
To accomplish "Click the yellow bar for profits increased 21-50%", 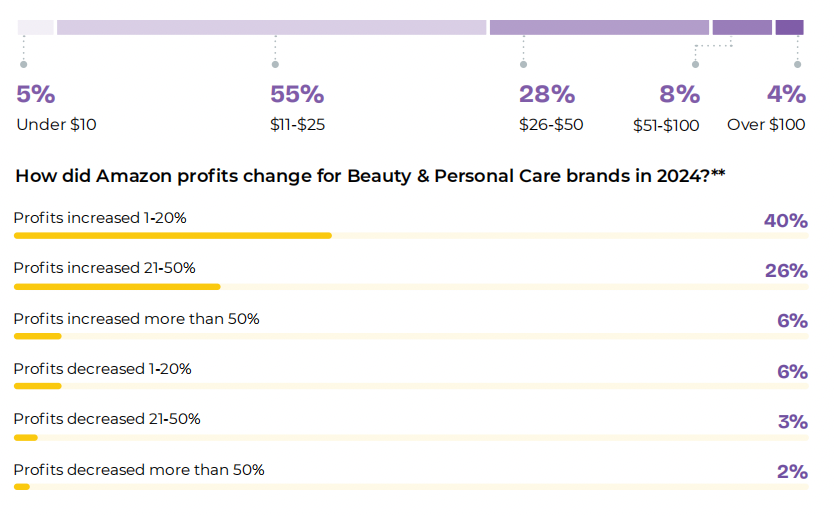I will coord(117,286).
